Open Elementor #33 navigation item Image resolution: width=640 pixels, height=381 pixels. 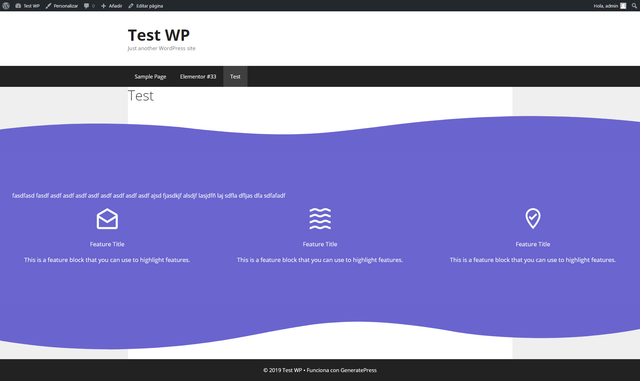(x=198, y=76)
